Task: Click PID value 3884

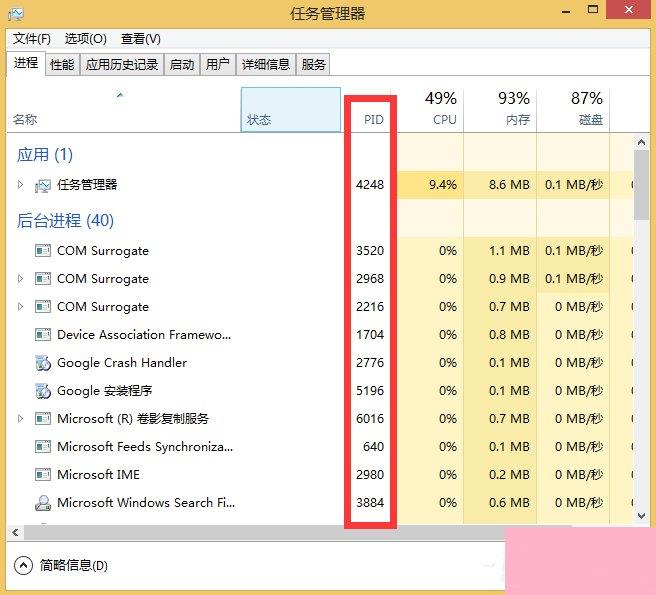Action: (x=370, y=503)
